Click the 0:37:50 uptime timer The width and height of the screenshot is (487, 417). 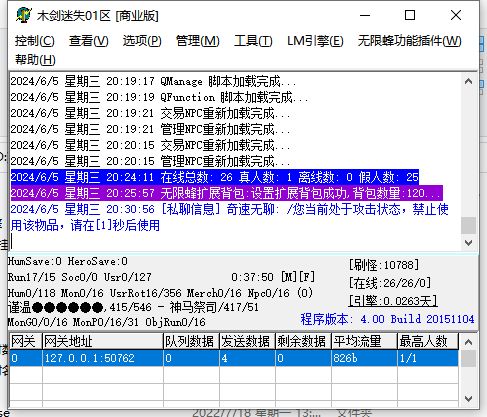pyautogui.click(x=252, y=277)
